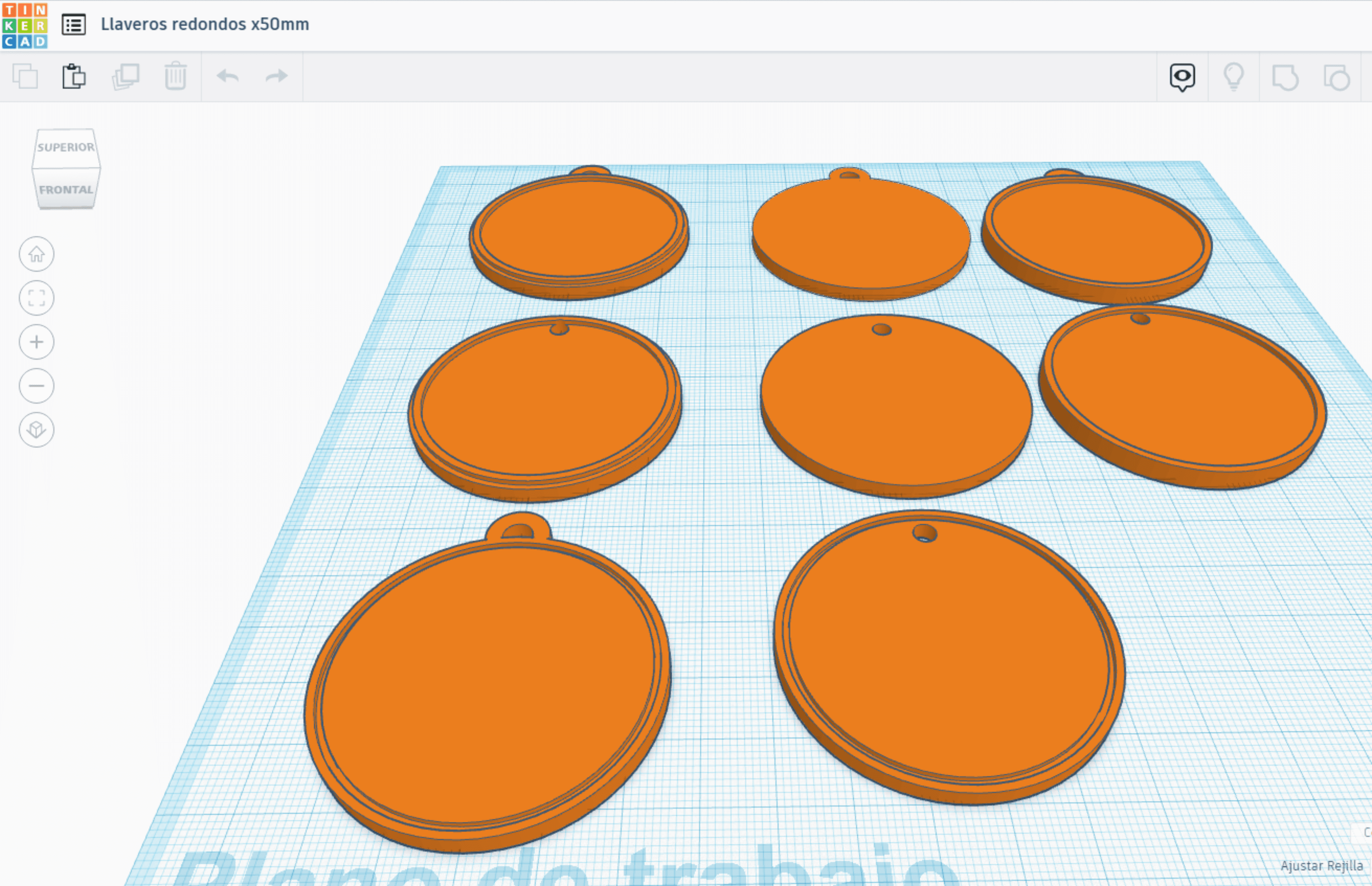Open the designs list icon
The image size is (1372, 886).
pos(74,25)
